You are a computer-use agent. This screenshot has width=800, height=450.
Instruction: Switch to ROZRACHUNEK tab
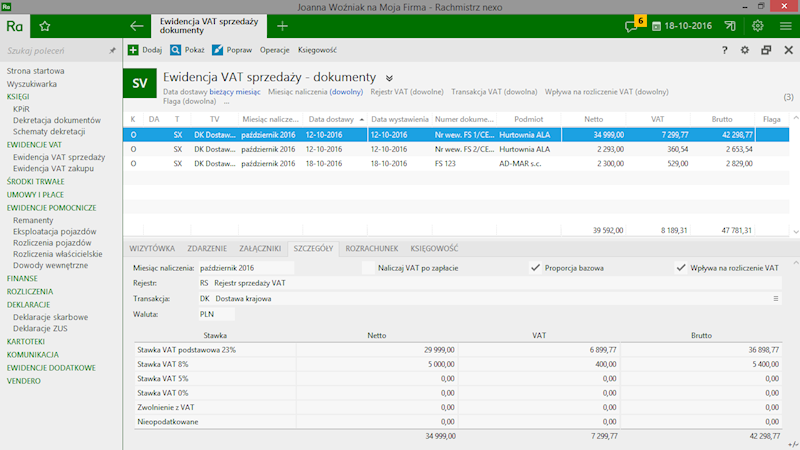(371, 248)
